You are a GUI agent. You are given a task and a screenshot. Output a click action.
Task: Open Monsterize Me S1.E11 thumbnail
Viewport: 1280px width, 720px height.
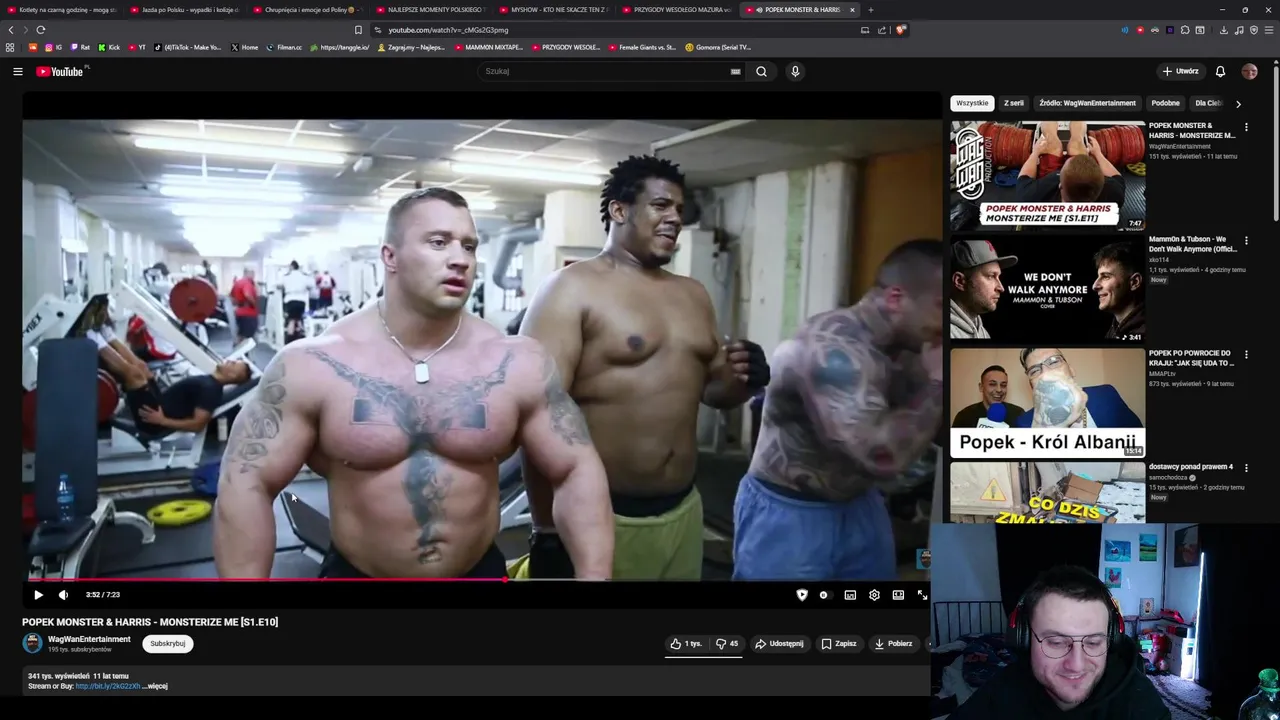tap(1047, 176)
